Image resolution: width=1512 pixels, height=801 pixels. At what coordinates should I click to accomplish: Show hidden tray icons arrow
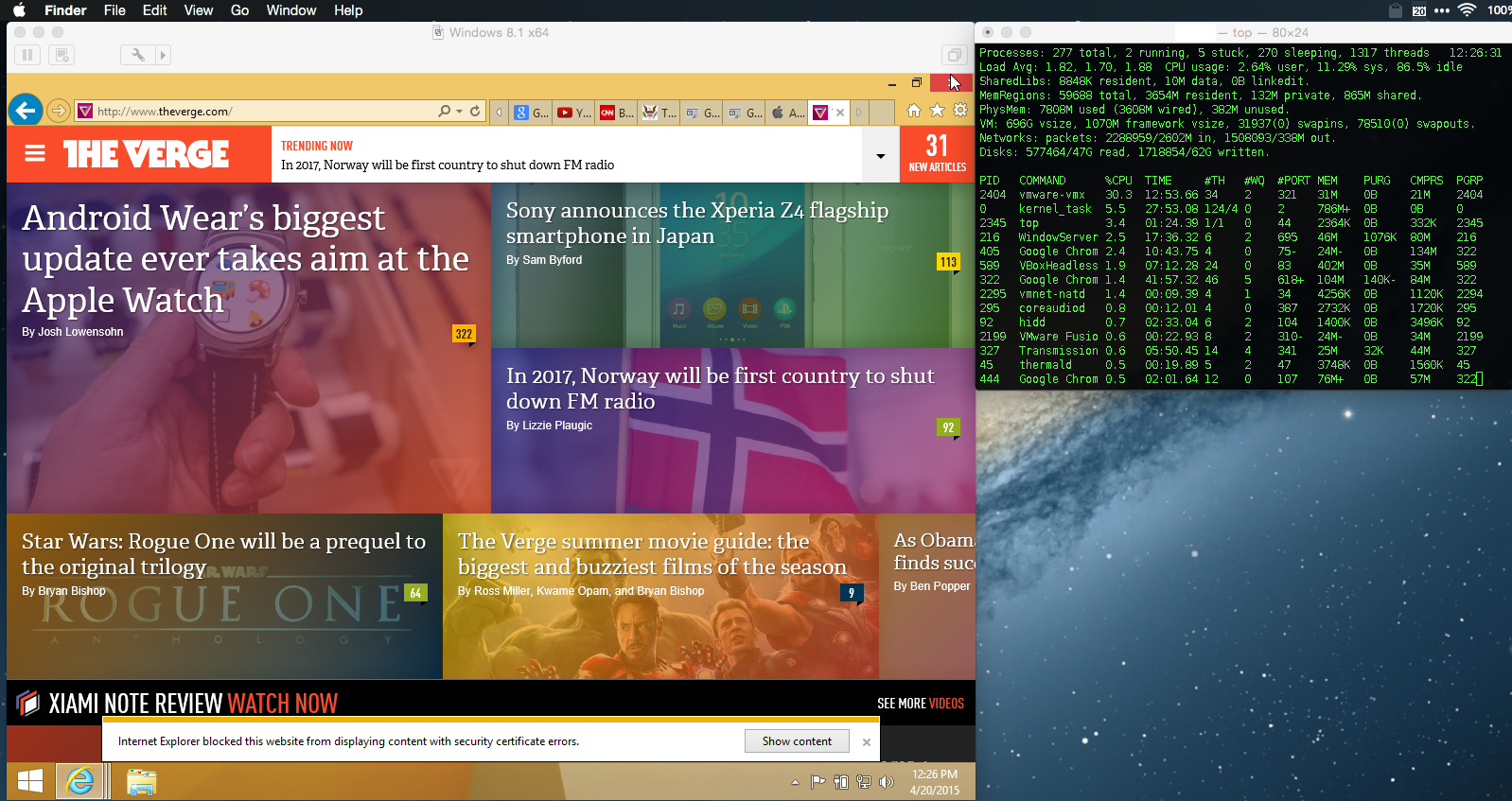coord(795,782)
